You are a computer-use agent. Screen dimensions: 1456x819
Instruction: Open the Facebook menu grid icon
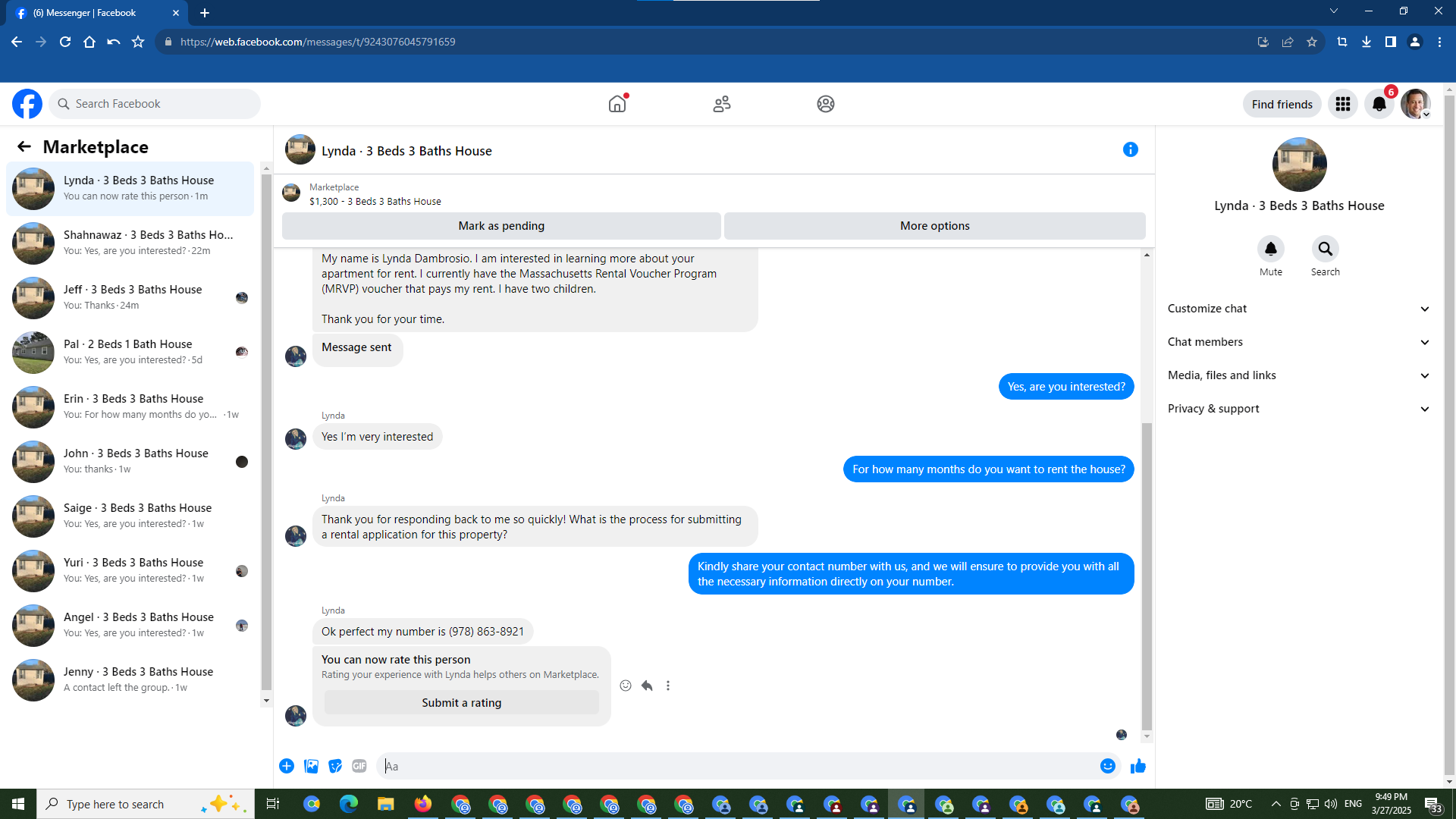point(1343,104)
